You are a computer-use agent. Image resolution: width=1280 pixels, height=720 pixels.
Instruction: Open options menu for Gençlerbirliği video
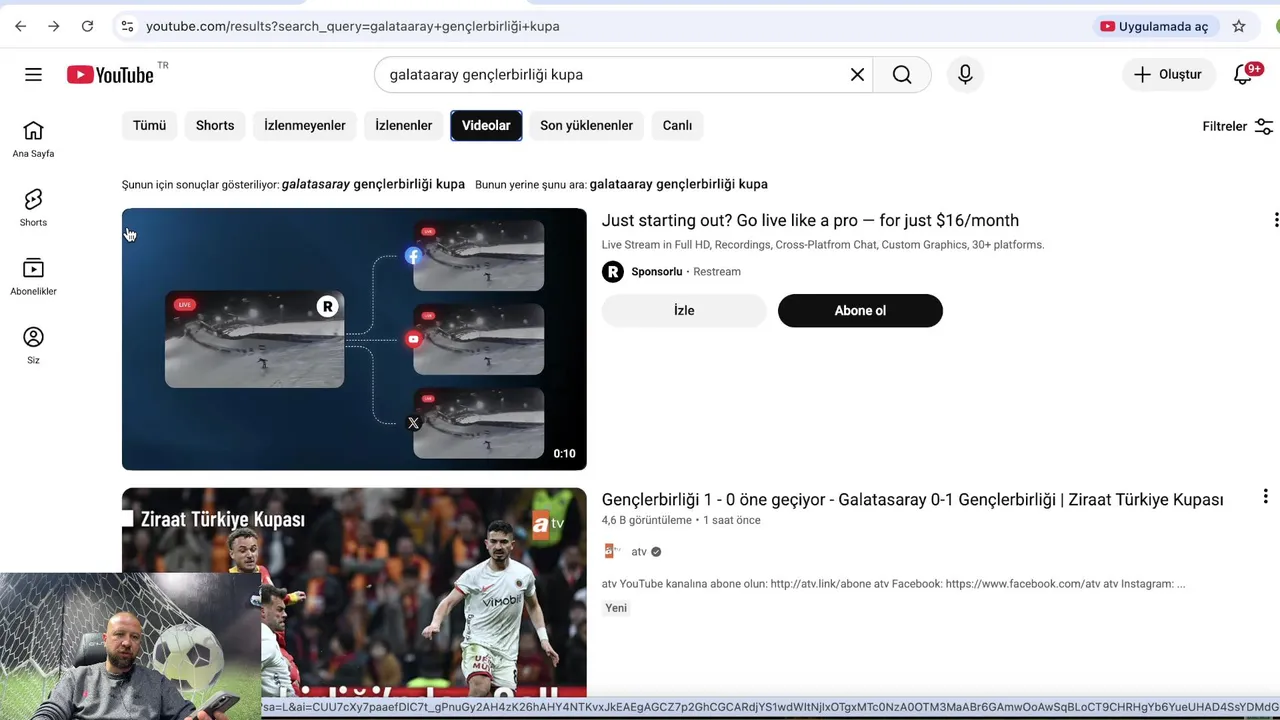[1265, 496]
